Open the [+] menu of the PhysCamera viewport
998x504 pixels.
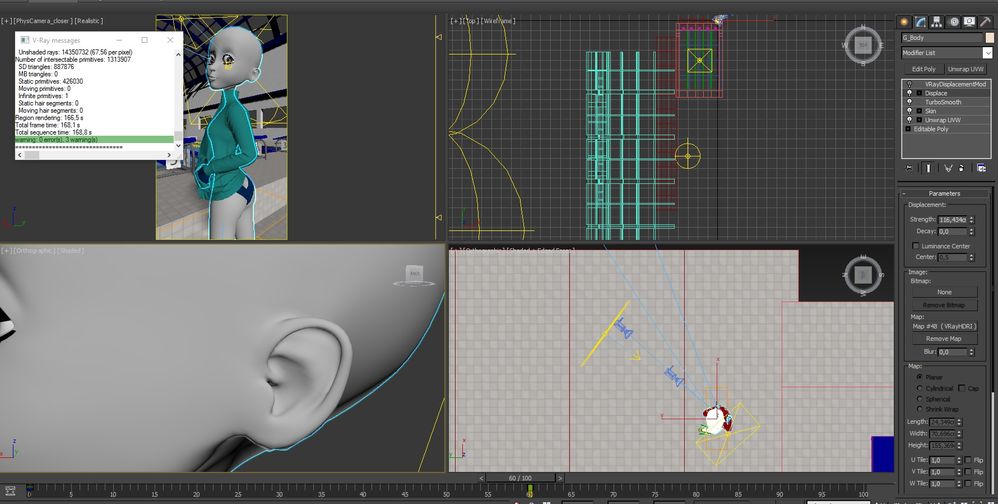click(7, 21)
